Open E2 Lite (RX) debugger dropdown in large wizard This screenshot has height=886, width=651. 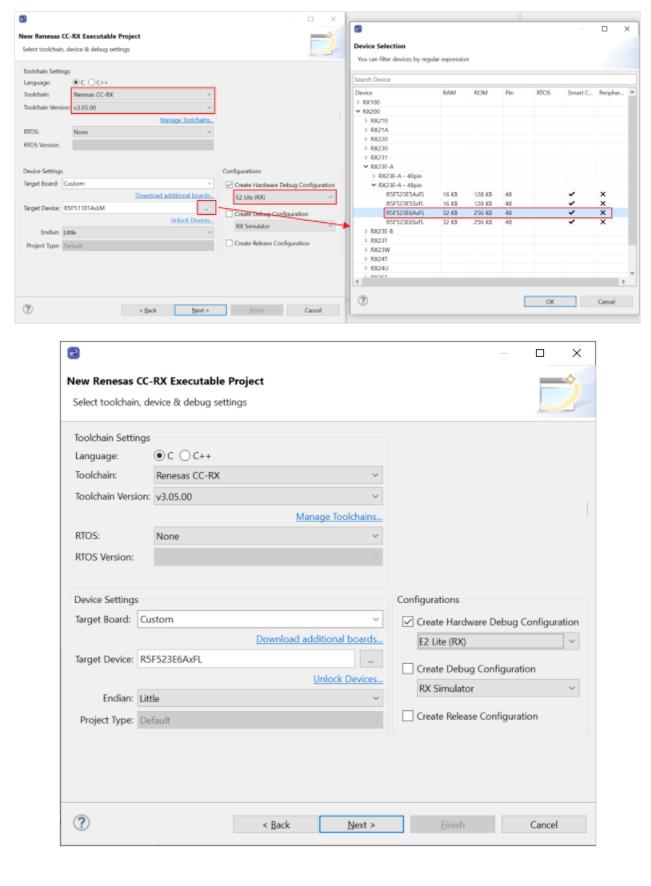pos(498,641)
